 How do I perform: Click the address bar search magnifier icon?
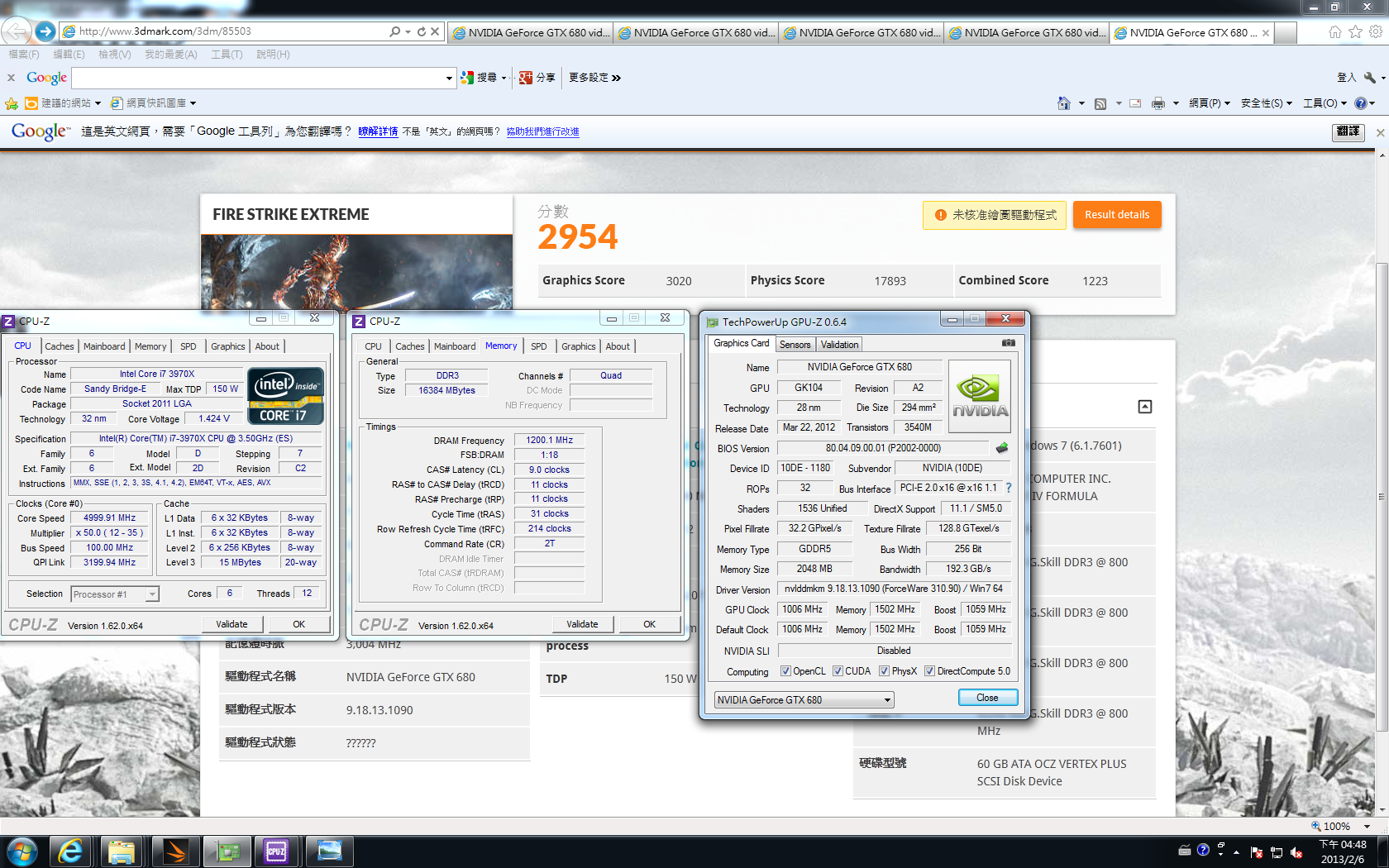[x=395, y=31]
